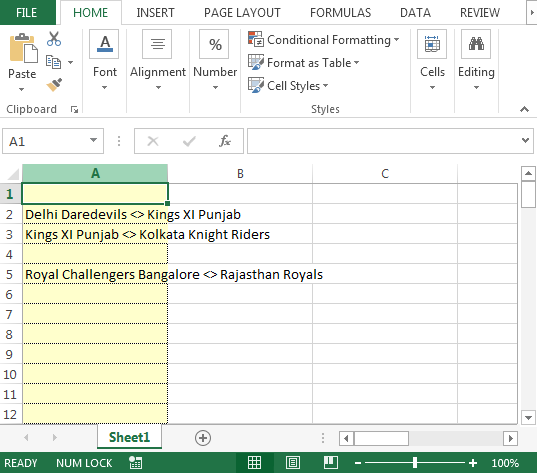The width and height of the screenshot is (537, 473).
Task: Switch to the PAGE LAYOUT tab
Action: pos(242,13)
